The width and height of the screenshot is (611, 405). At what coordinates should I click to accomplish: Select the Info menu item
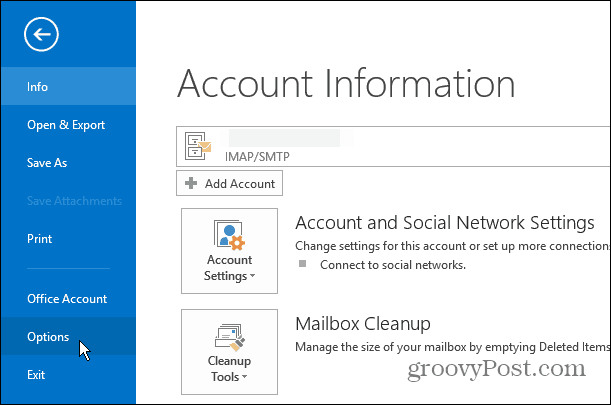pyautogui.click(x=68, y=86)
